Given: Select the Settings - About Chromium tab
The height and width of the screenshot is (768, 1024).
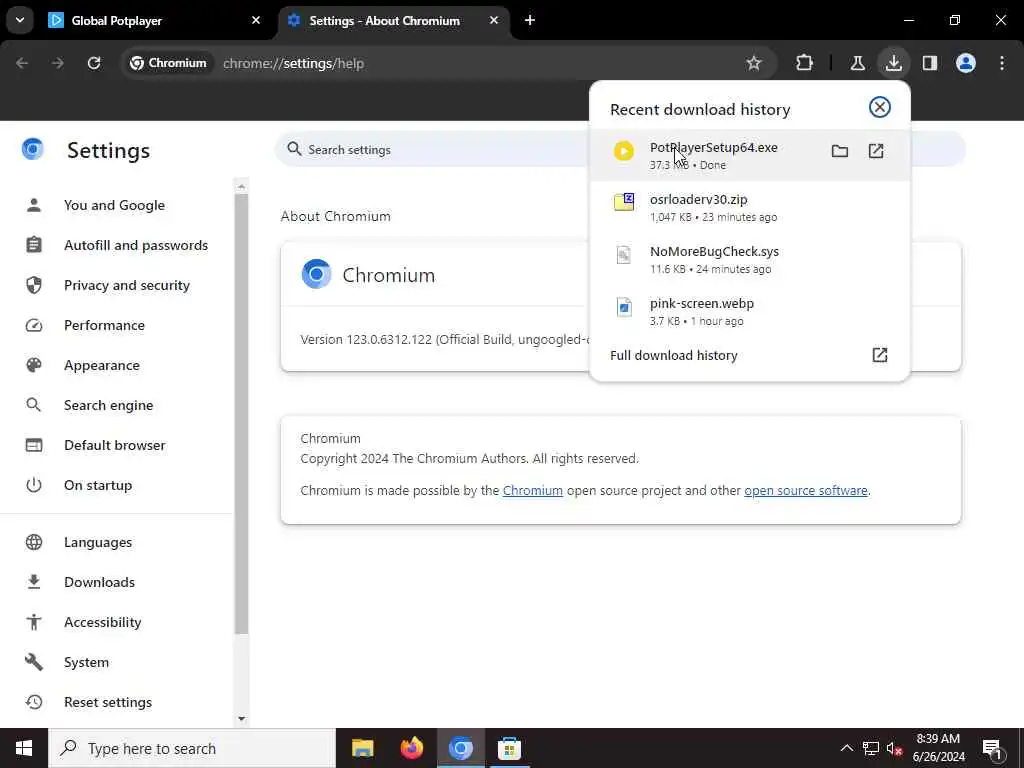Looking at the screenshot, I should coord(394,21).
